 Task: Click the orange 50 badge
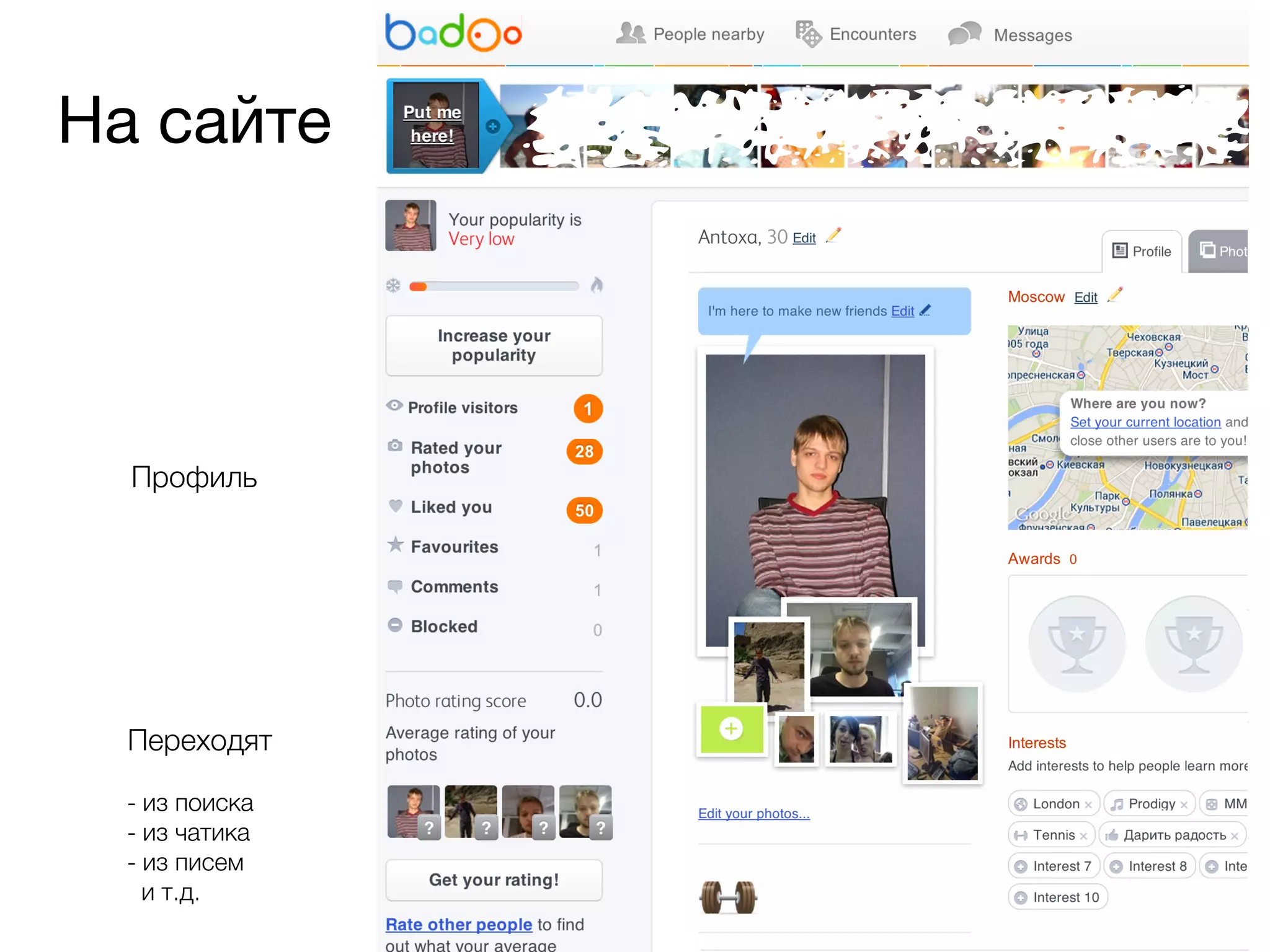(584, 510)
